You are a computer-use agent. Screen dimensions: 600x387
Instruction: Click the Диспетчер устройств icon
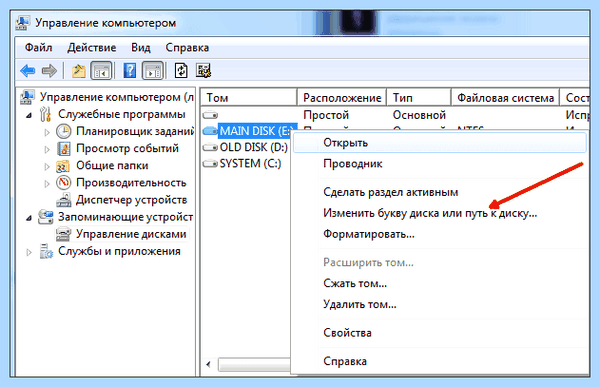64,200
